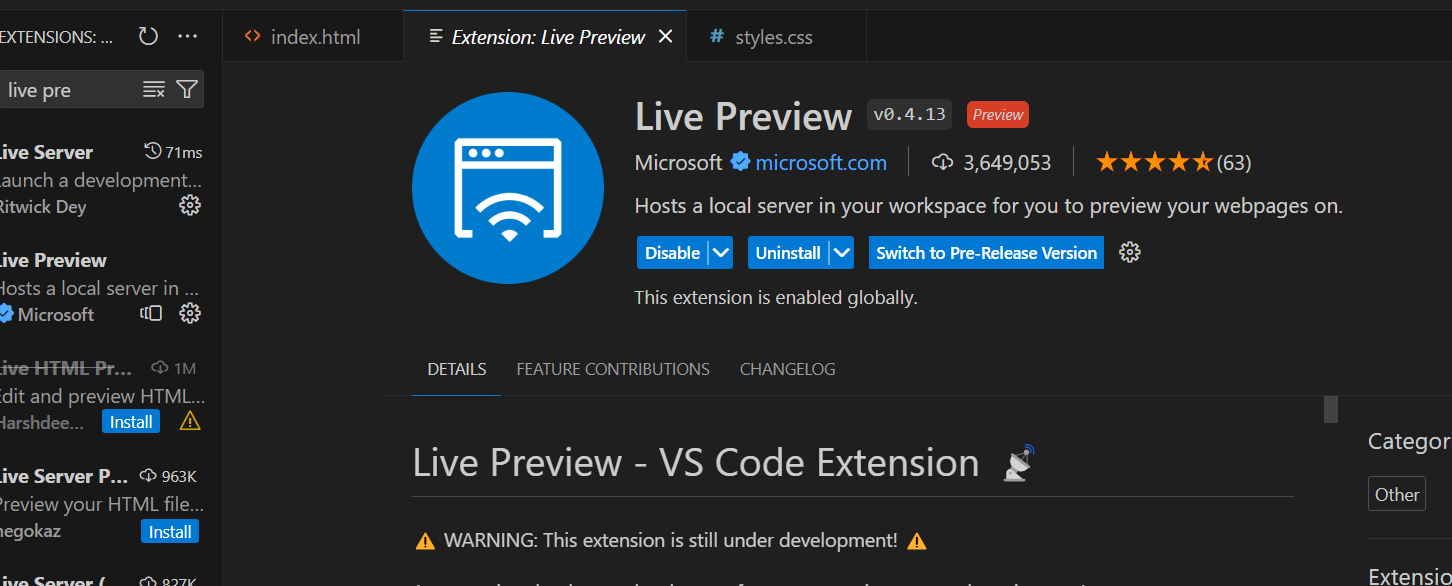The height and width of the screenshot is (586, 1452).
Task: Click the warning icon on Live HTML Previewer
Action: point(190,421)
